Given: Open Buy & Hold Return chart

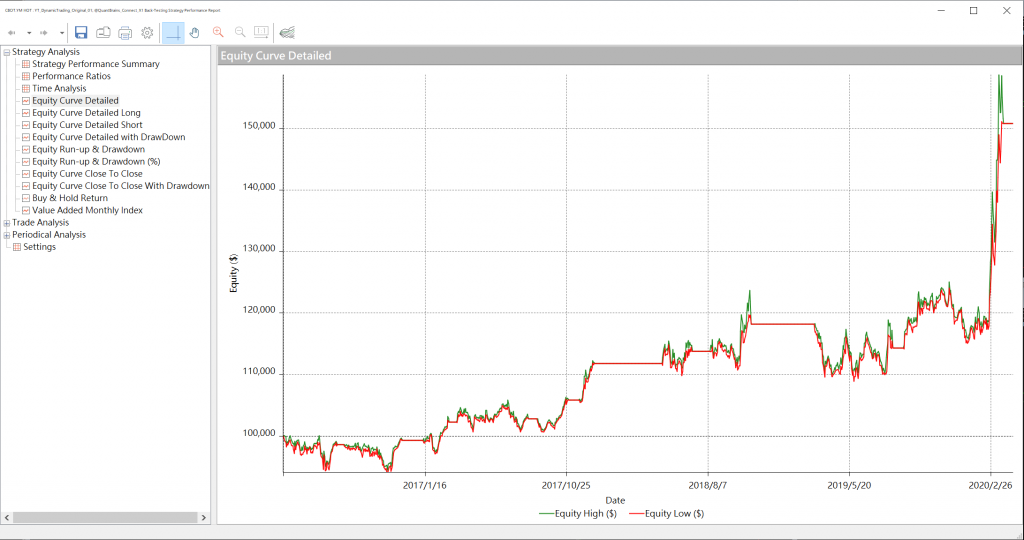Looking at the screenshot, I should coord(70,198).
